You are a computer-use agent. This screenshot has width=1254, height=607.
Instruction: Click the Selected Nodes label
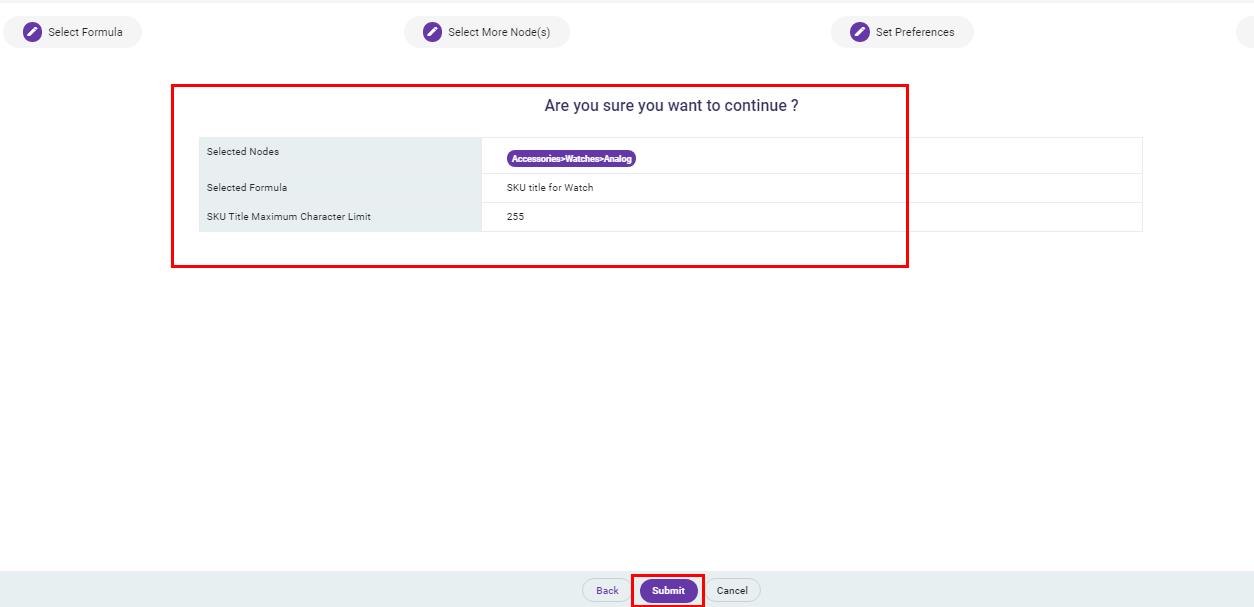pos(243,152)
